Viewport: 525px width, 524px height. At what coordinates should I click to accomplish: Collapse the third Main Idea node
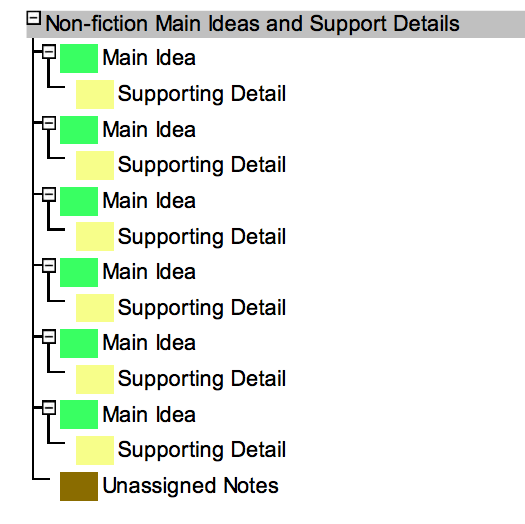point(49,194)
